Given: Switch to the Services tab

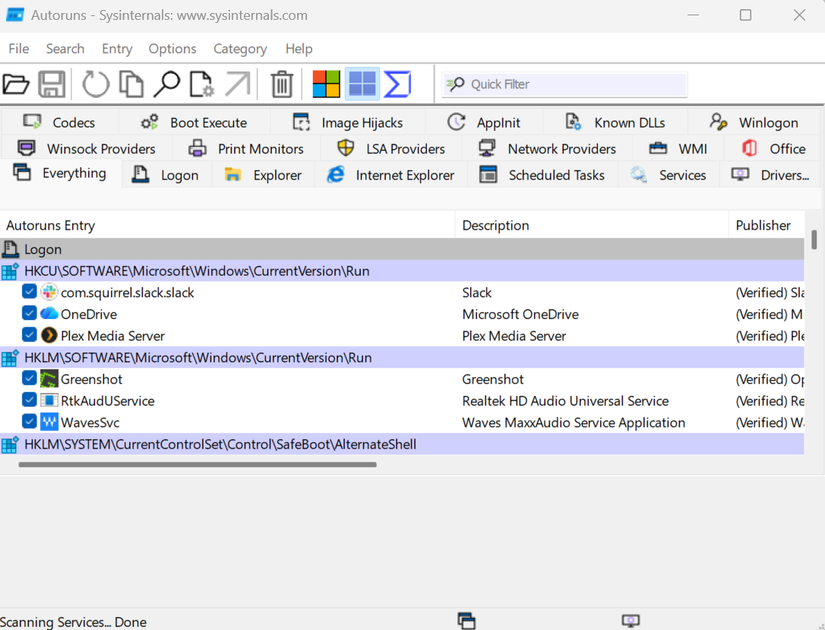Looking at the screenshot, I should [x=679, y=174].
